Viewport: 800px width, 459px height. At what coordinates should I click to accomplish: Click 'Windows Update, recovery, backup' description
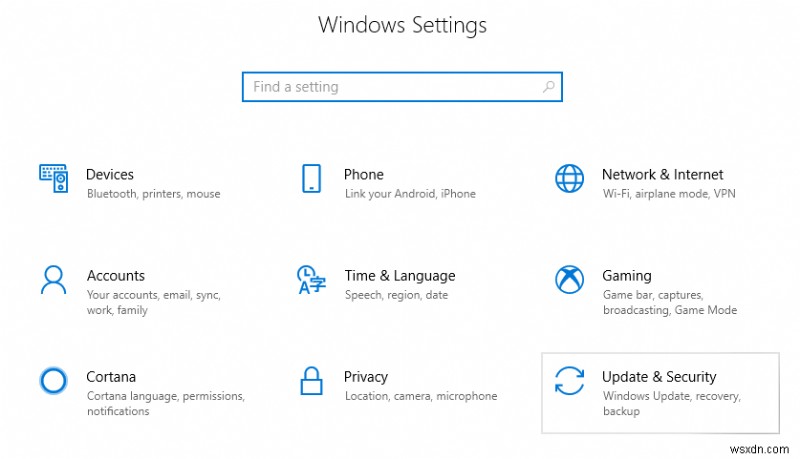point(671,403)
